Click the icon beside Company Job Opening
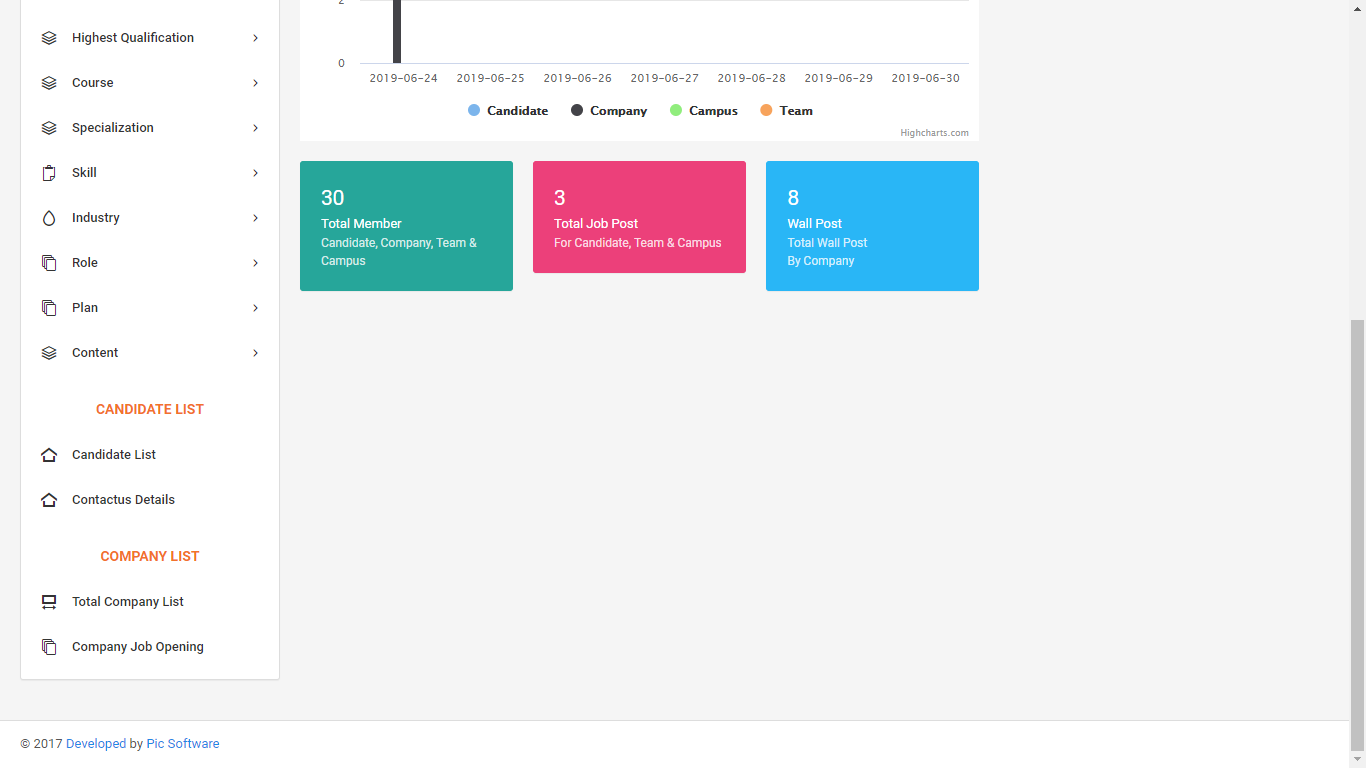The width and height of the screenshot is (1366, 768). coord(49,647)
